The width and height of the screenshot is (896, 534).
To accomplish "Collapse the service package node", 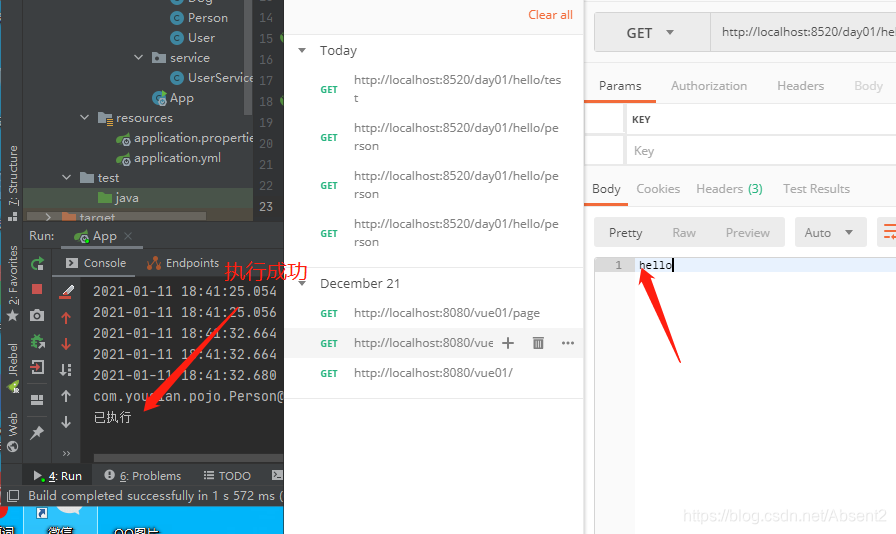I will [x=138, y=58].
